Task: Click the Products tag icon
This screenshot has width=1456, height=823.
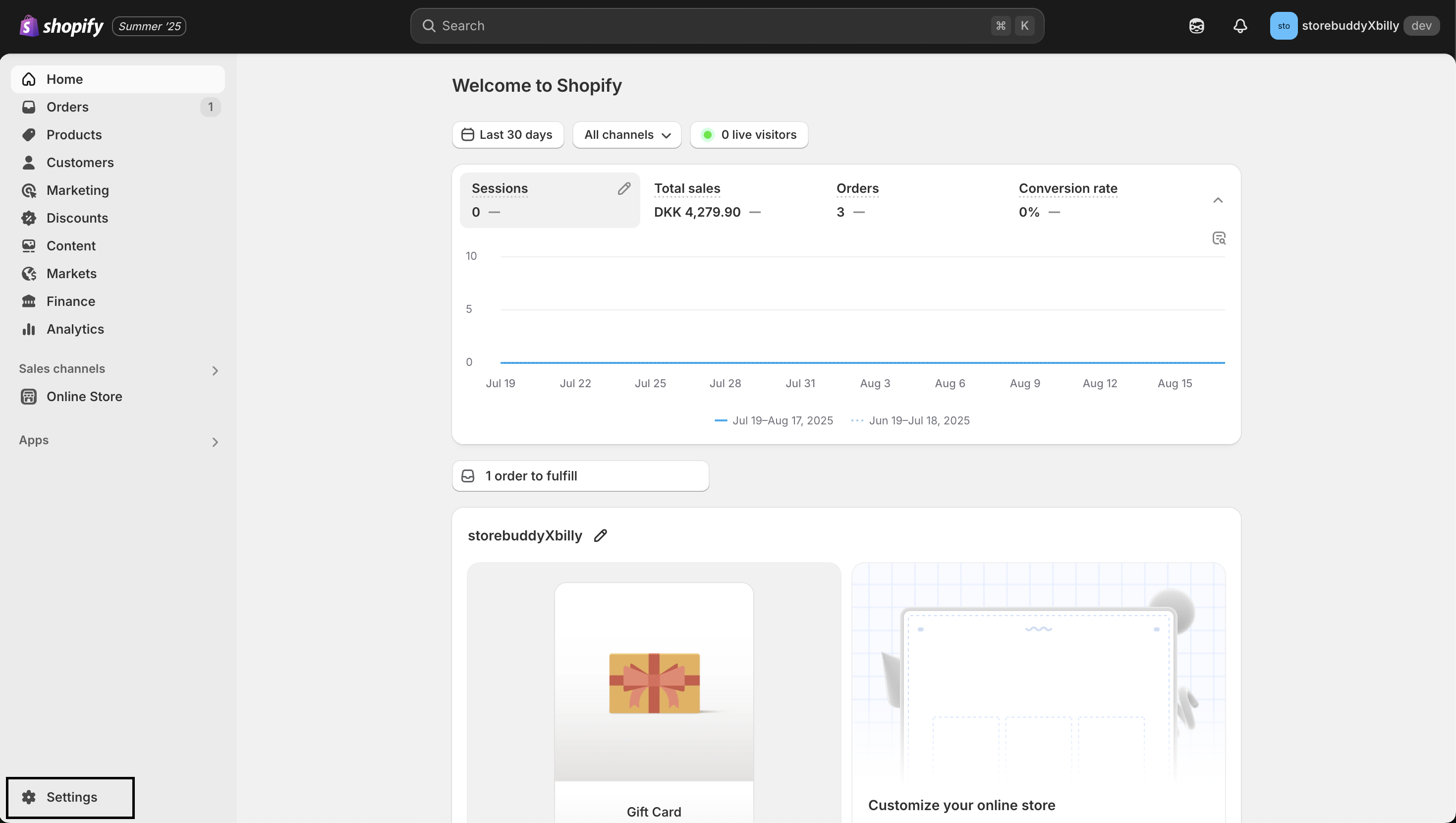Action: (x=29, y=135)
